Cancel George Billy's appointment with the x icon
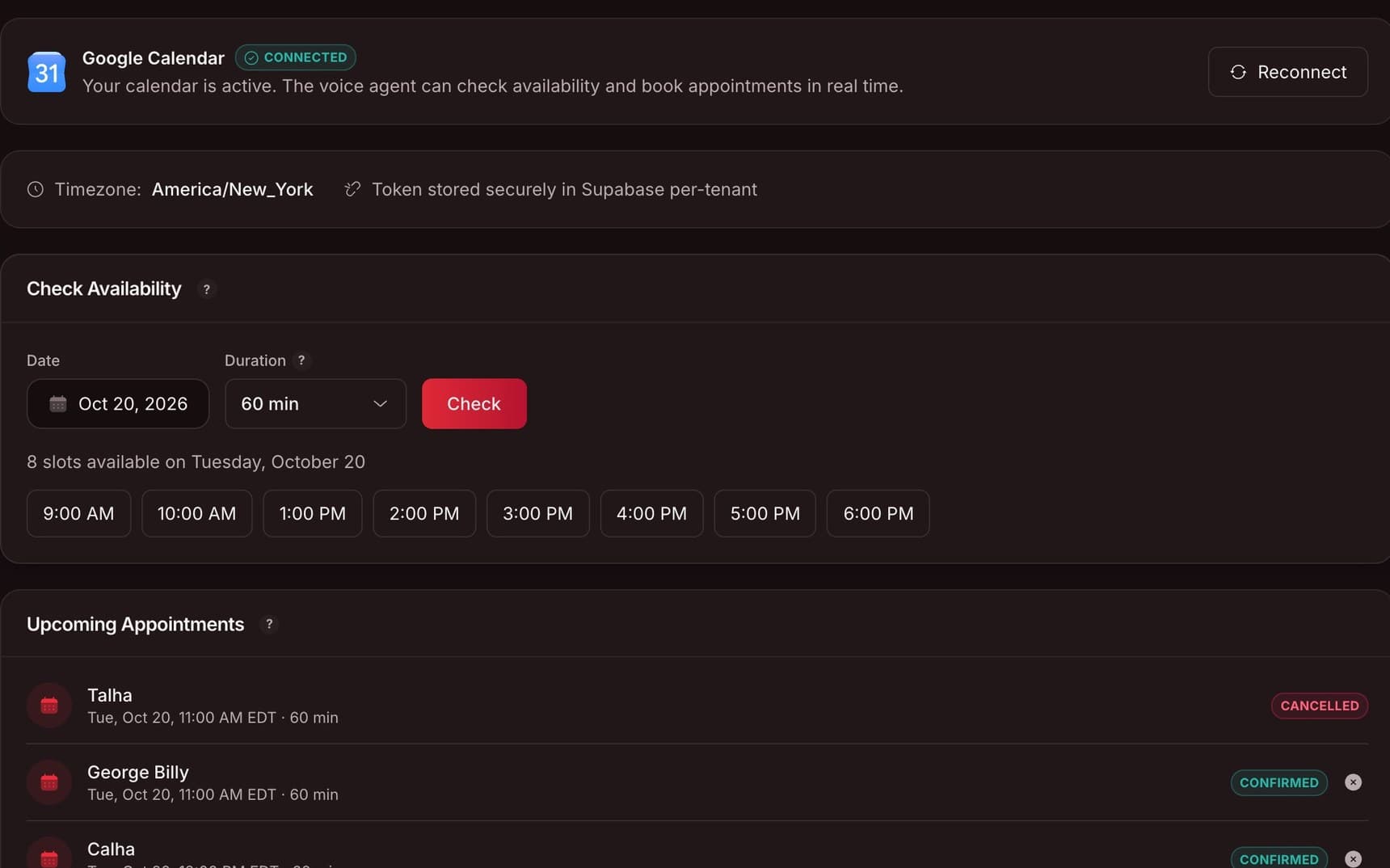The height and width of the screenshot is (868, 1390). (1353, 782)
